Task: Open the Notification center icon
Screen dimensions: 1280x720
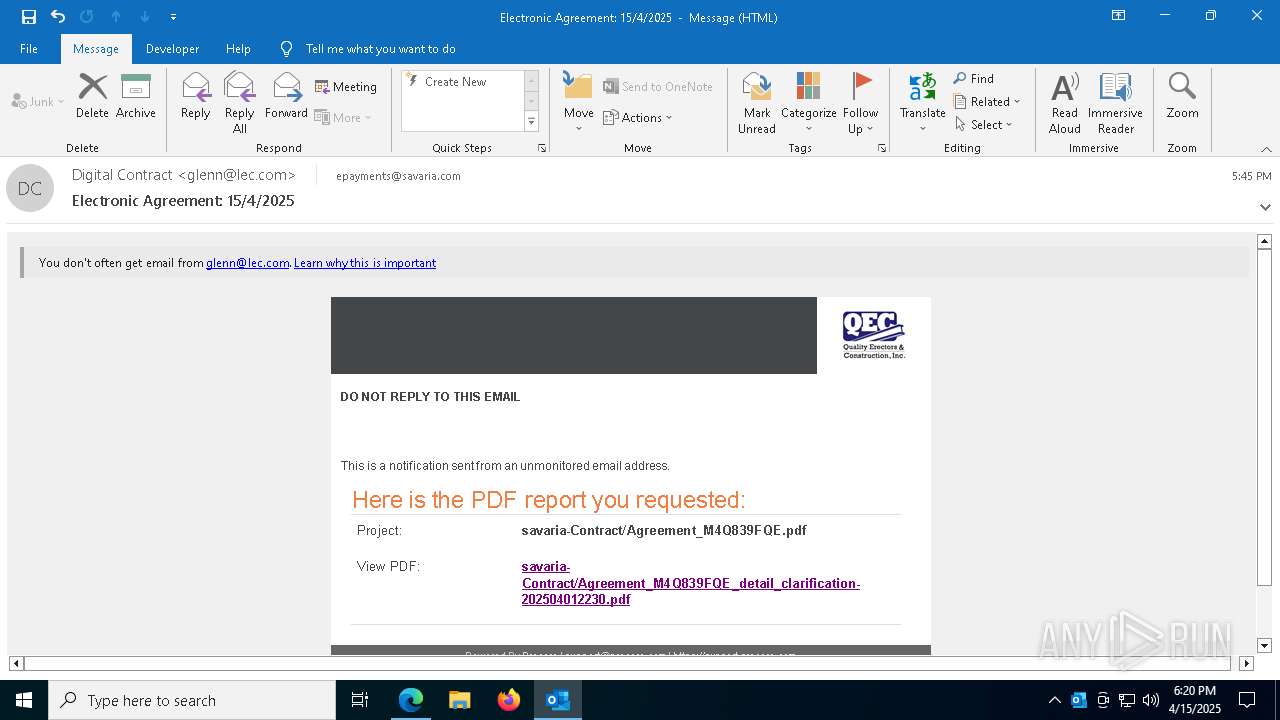Action: pos(1247,700)
